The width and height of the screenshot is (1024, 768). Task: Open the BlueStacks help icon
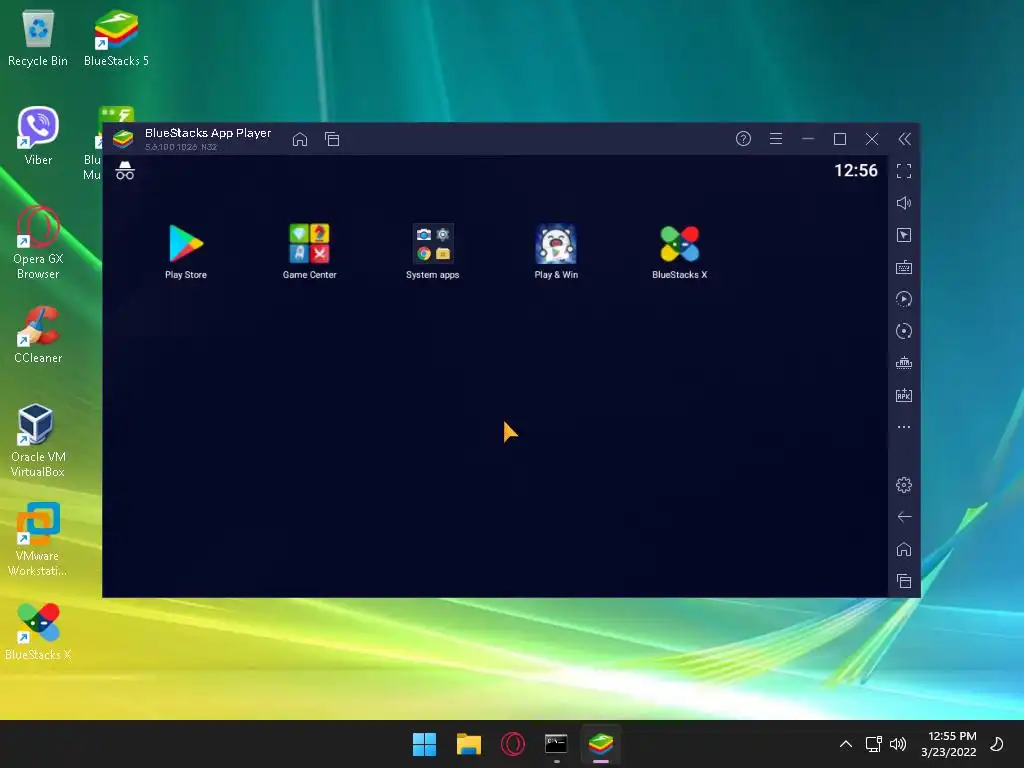tap(743, 138)
